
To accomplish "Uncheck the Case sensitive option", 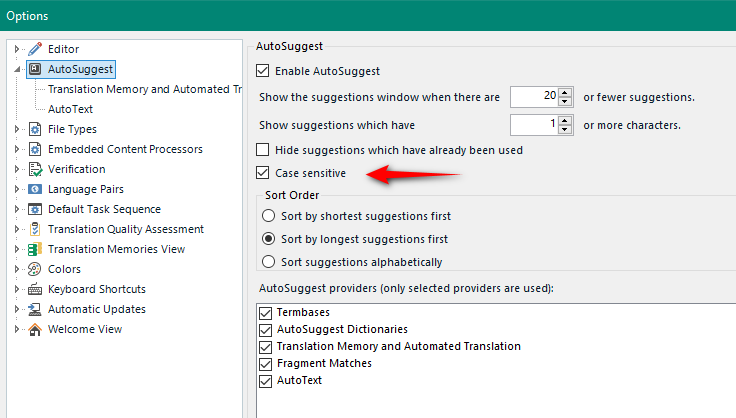I will (x=263, y=173).
